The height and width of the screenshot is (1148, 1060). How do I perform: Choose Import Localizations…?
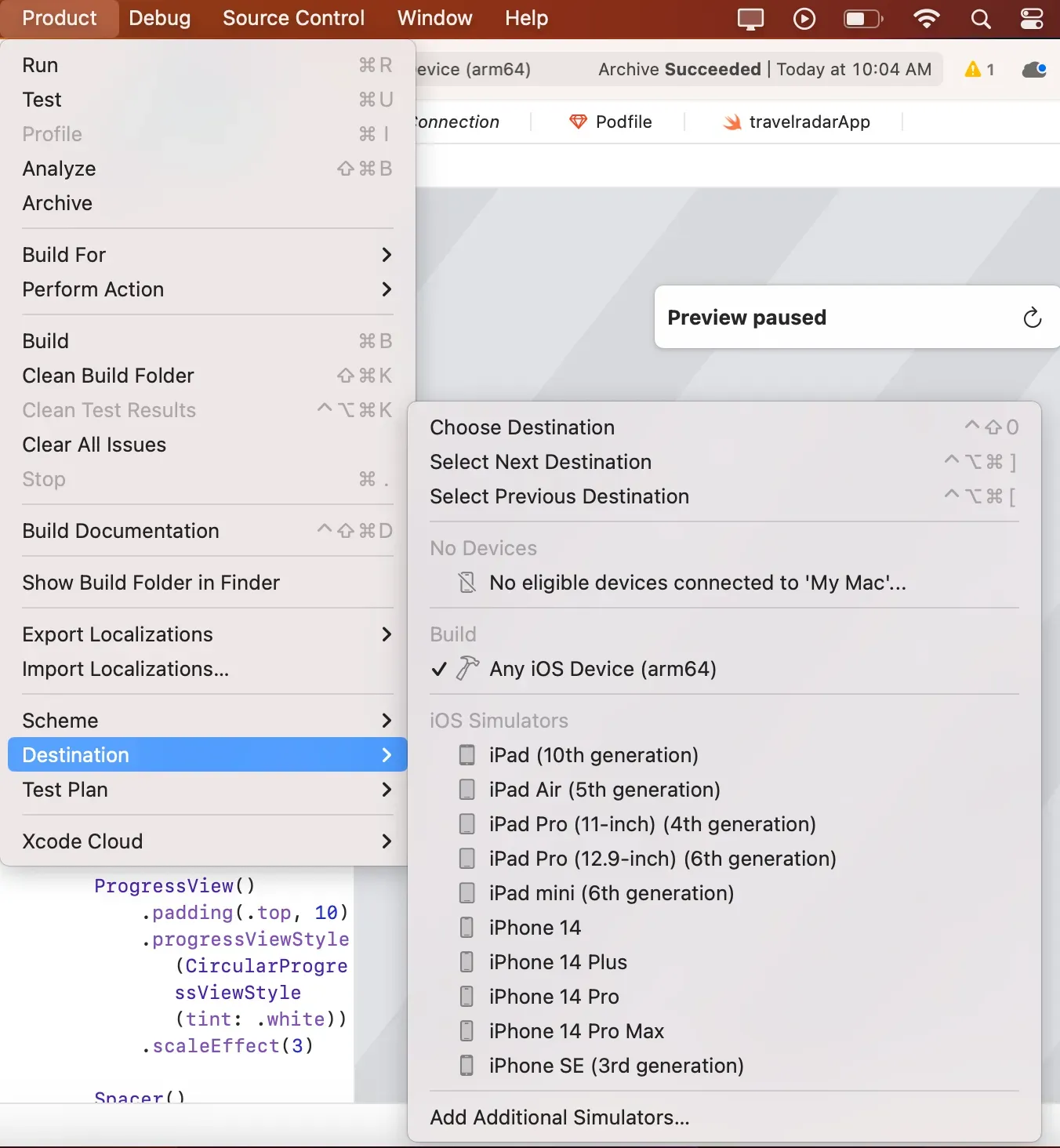[208, 668]
